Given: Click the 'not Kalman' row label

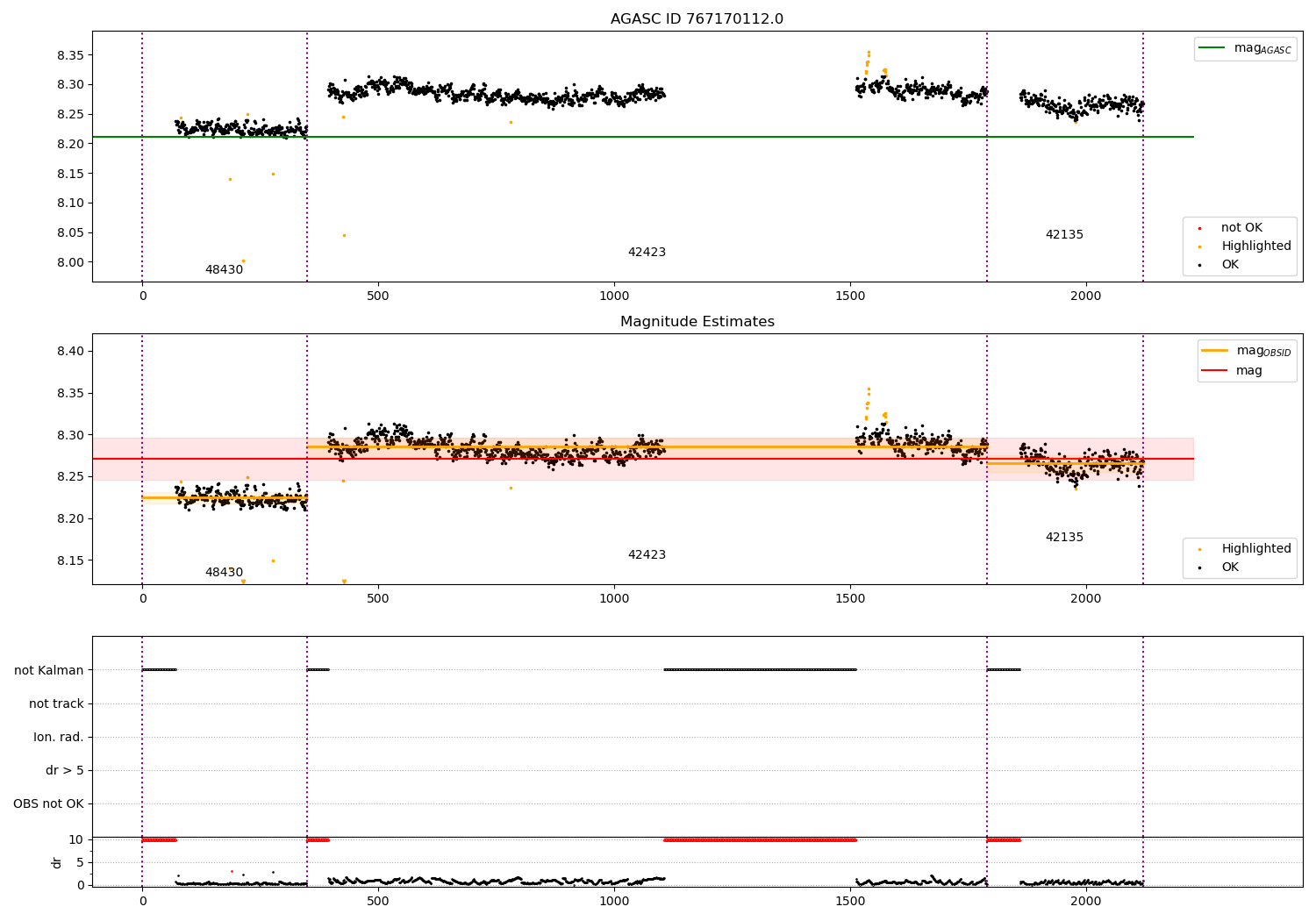Looking at the screenshot, I should 49,670.
